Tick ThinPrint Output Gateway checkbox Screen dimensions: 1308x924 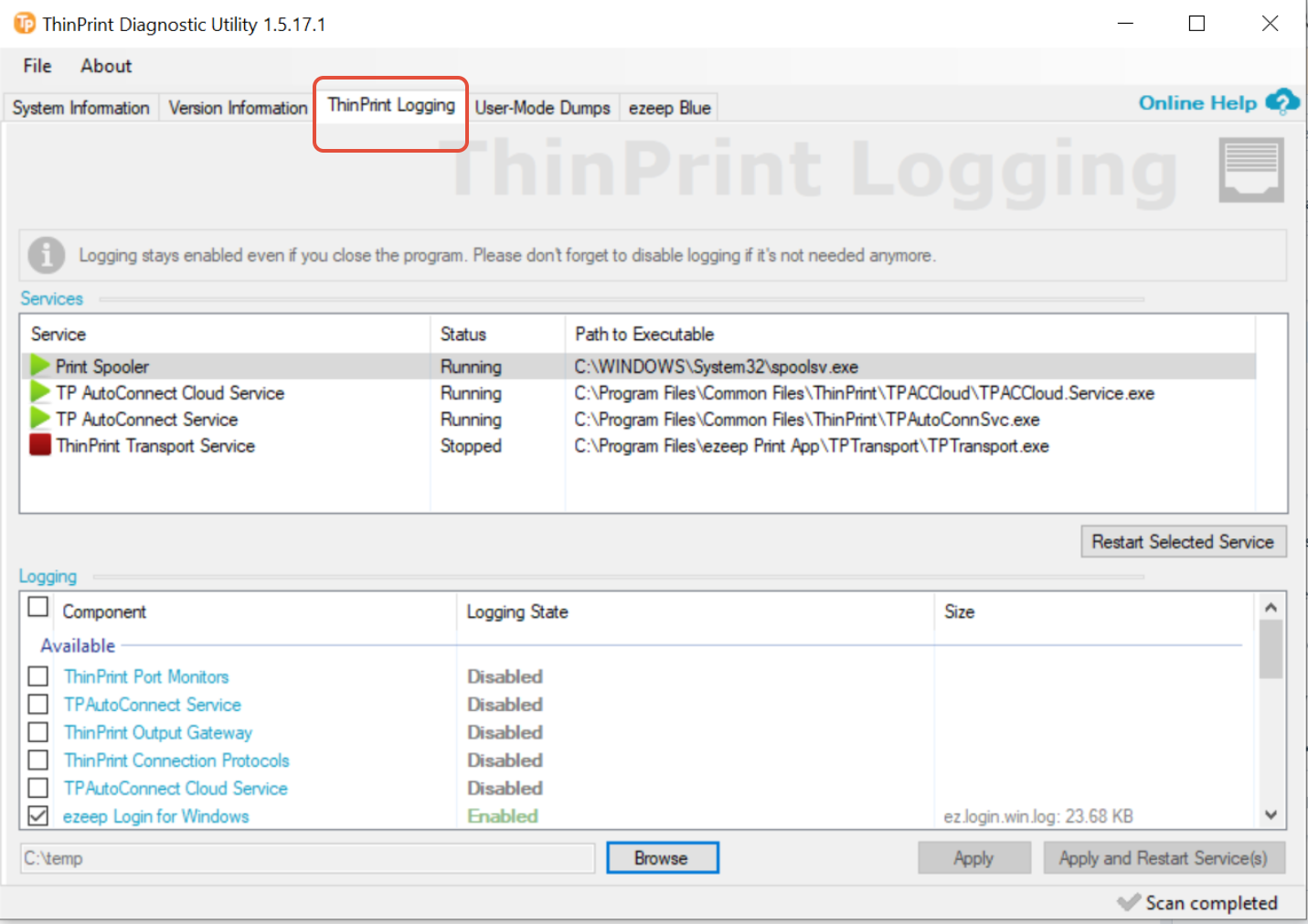(38, 732)
